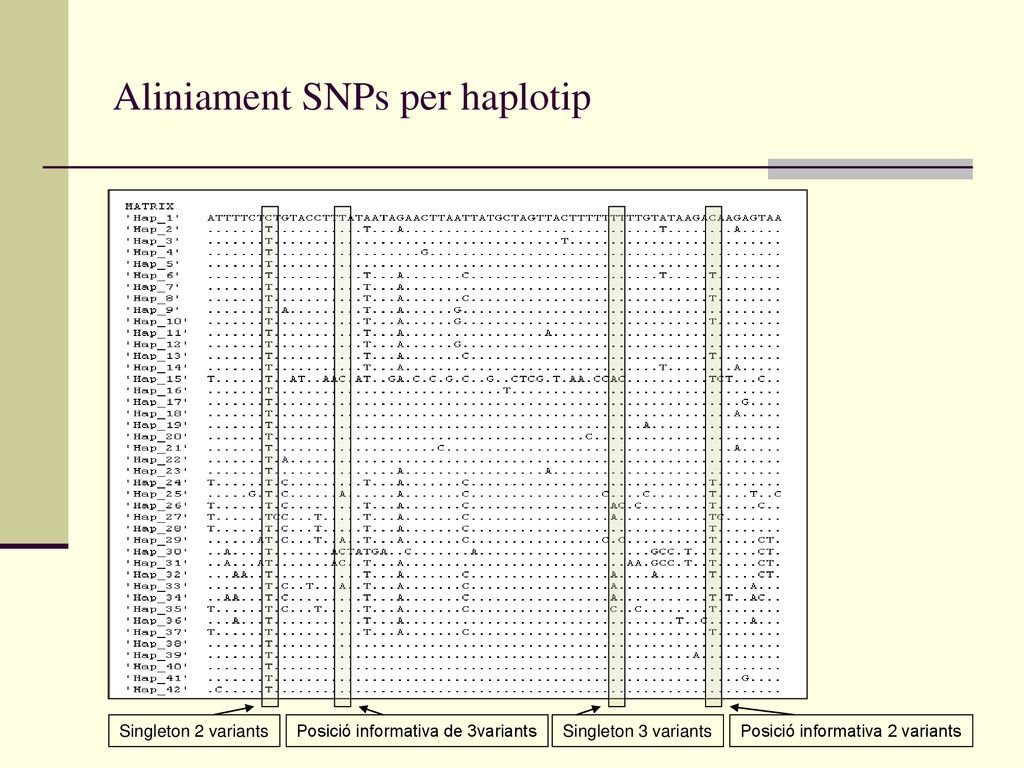
Task: Choose the 'Hap_17' row label
Action: pos(156,402)
